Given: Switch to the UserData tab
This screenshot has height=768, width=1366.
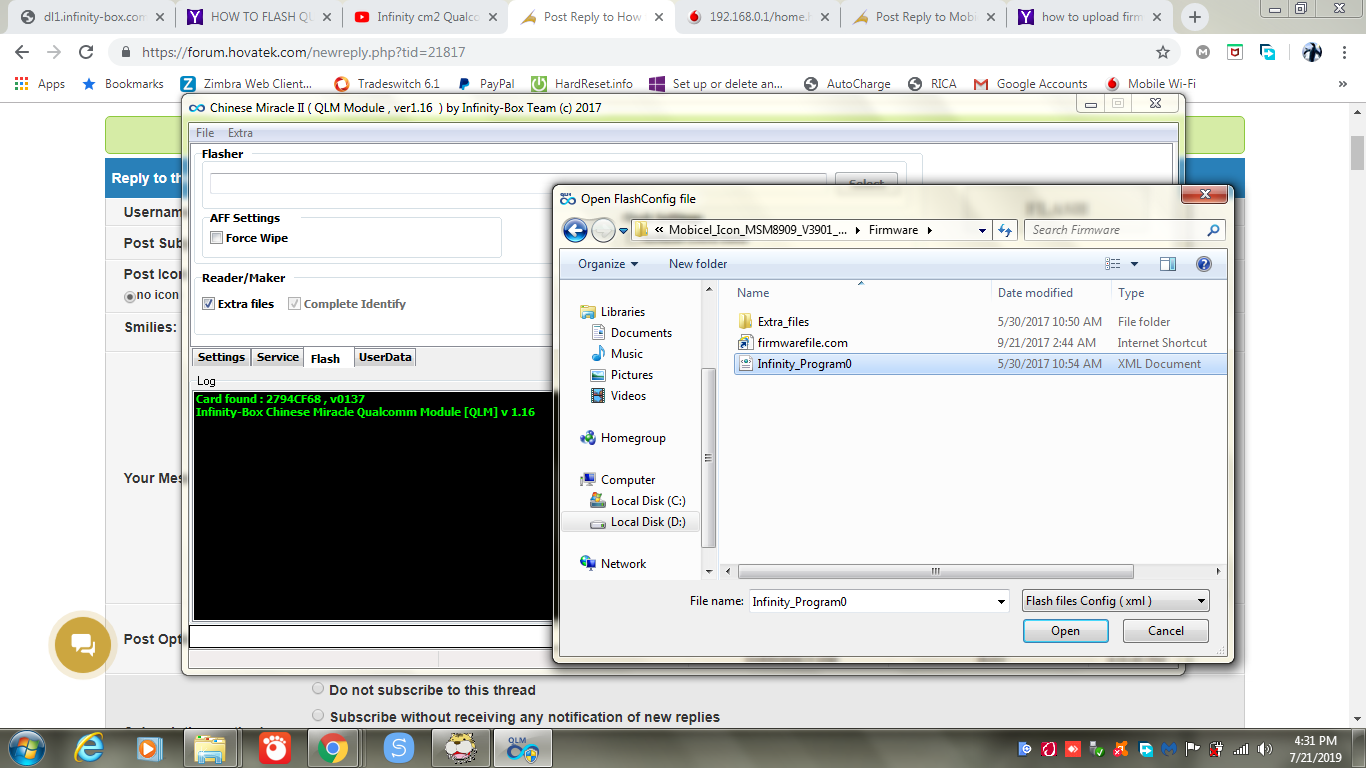Looking at the screenshot, I should point(385,357).
